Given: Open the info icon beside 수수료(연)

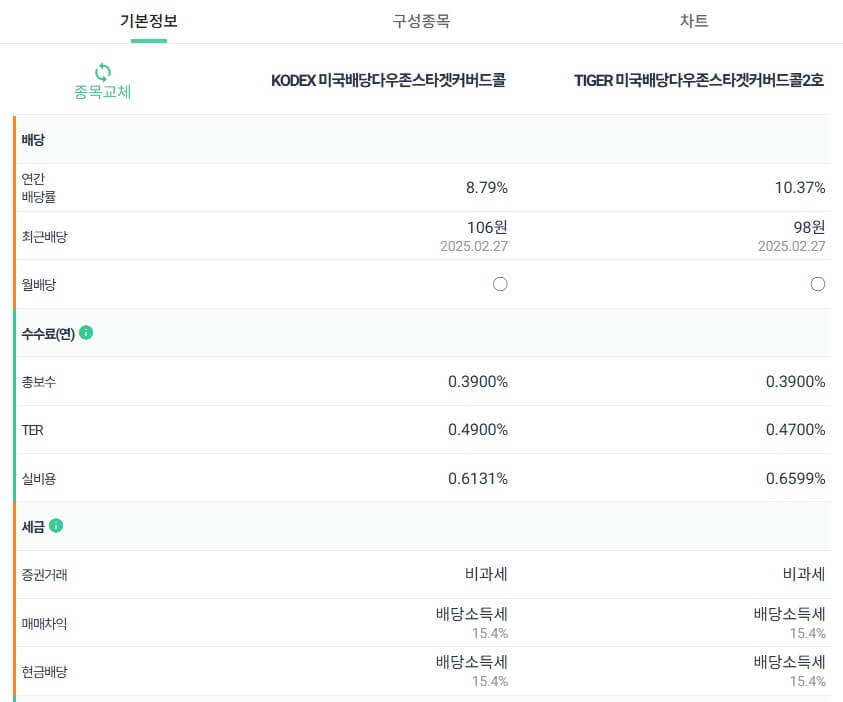Looking at the screenshot, I should tap(86, 333).
